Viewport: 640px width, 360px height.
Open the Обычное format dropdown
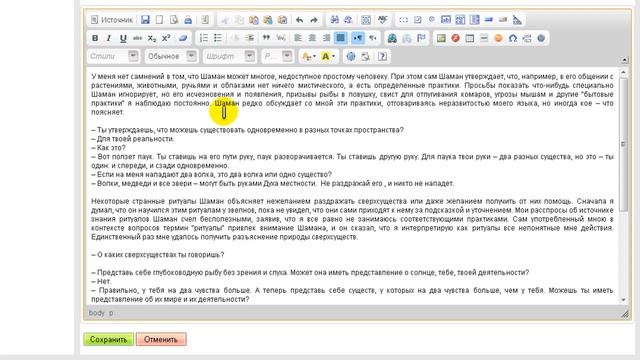(171, 56)
